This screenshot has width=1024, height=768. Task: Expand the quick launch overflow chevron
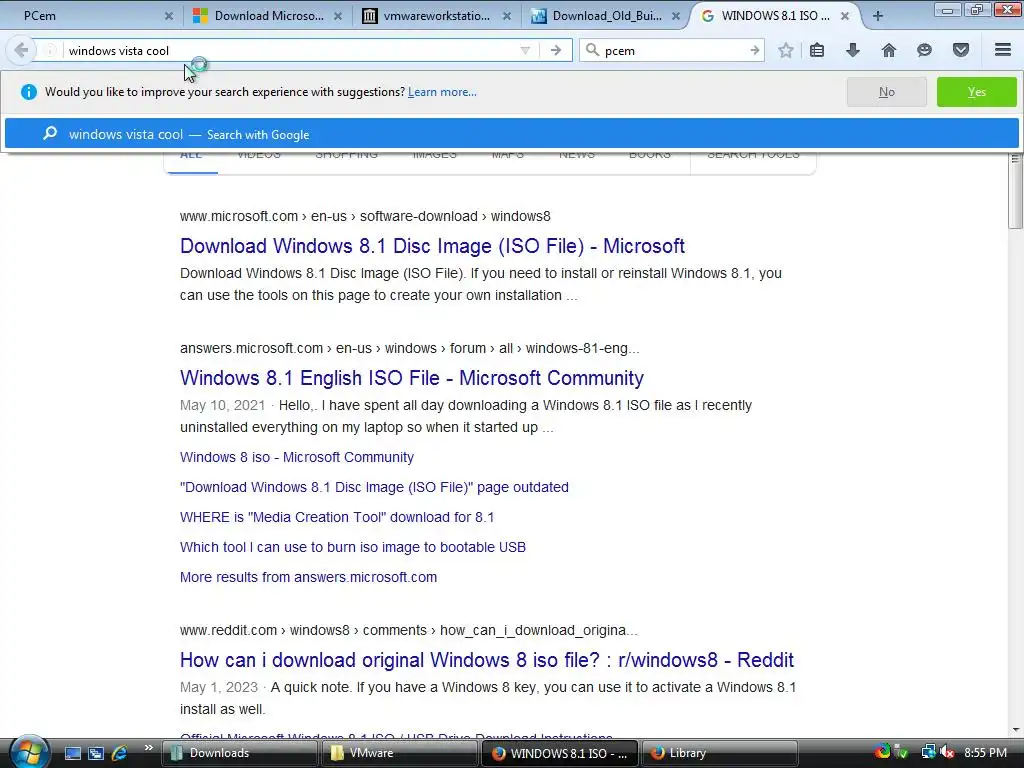click(x=148, y=748)
